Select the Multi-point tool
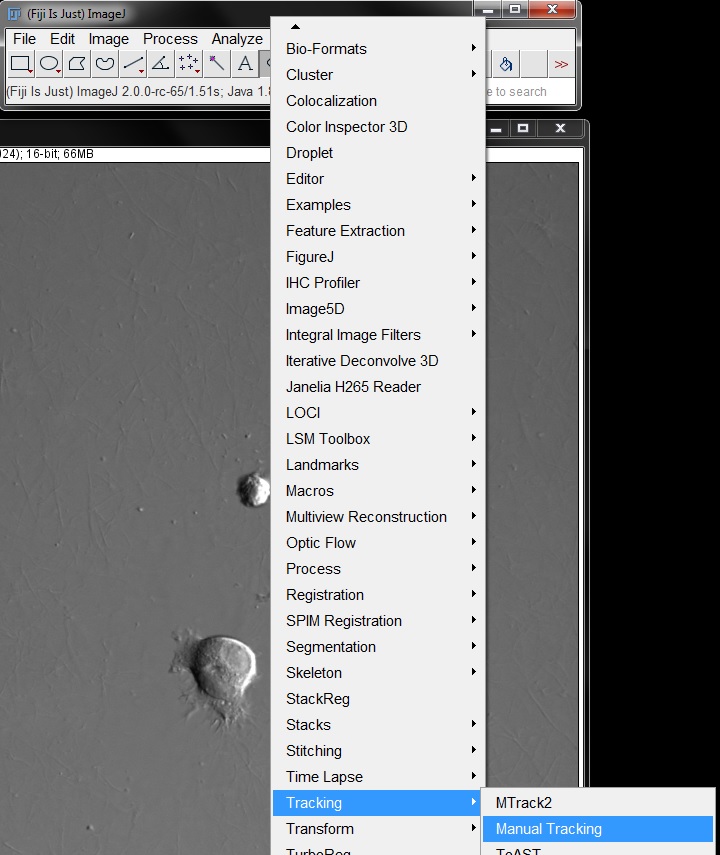This screenshot has height=855, width=720. click(x=189, y=65)
